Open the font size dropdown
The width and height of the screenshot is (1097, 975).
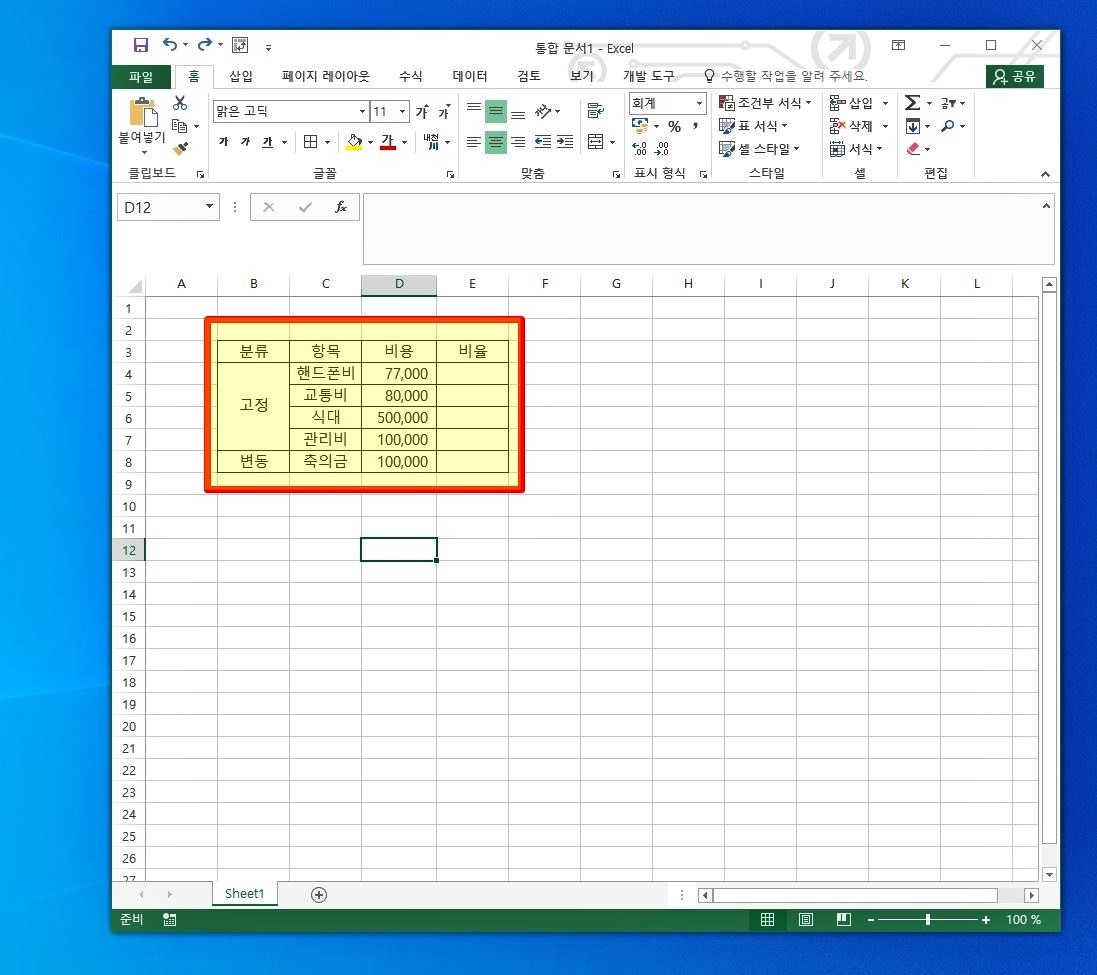tap(402, 111)
